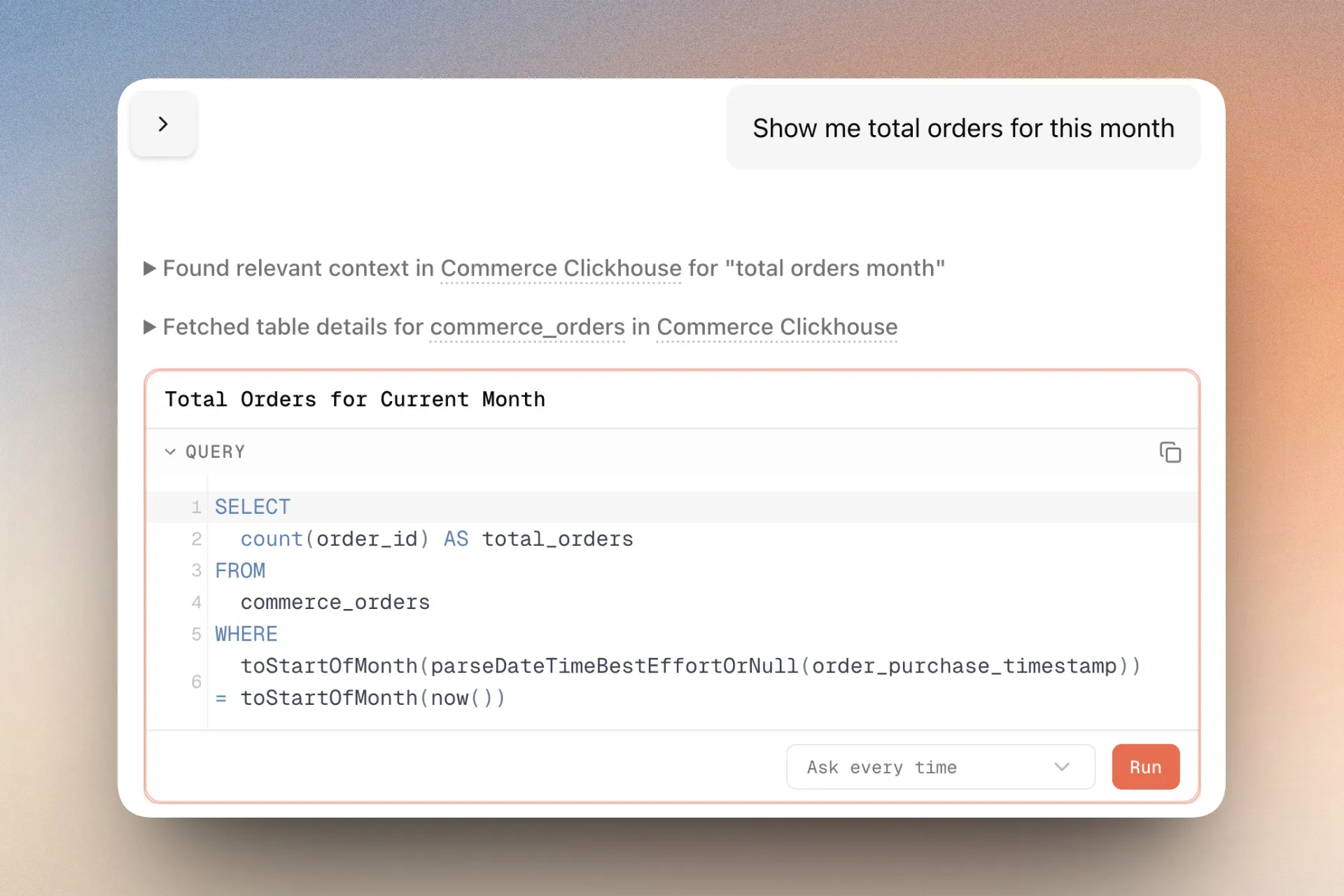1344x896 pixels.
Task: Select the 'Show me total orders for this month' message
Action: [x=963, y=128]
